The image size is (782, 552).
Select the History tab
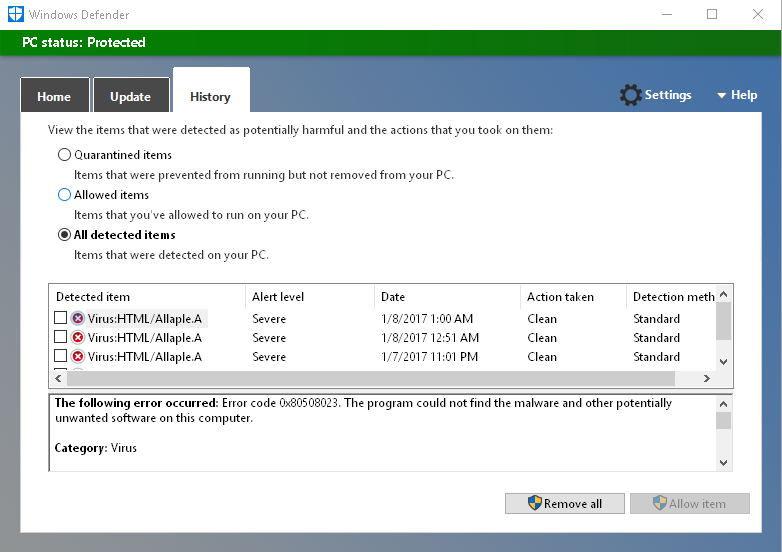[x=211, y=91]
